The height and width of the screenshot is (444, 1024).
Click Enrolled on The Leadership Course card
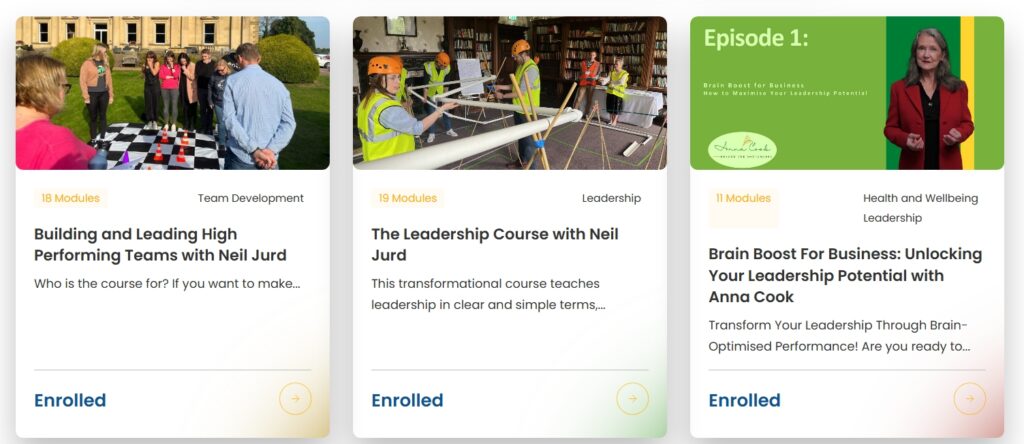coord(407,400)
